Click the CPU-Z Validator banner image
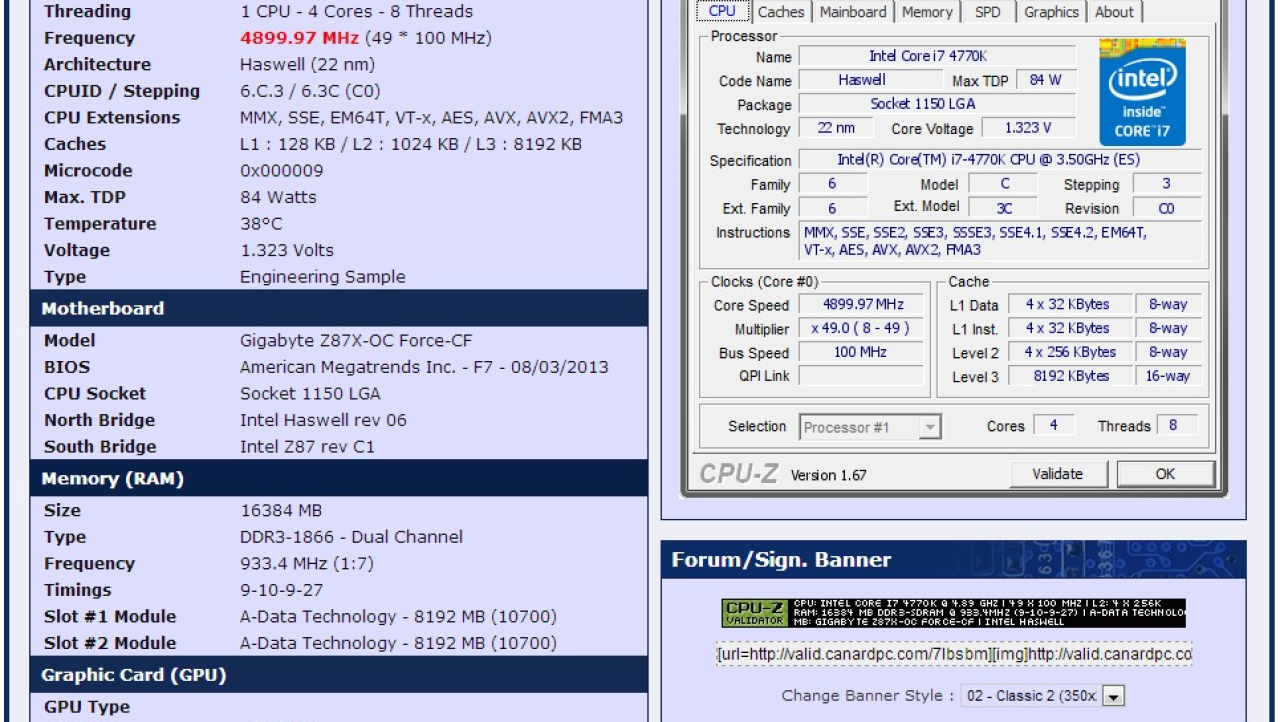The height and width of the screenshot is (722, 1280). [x=953, y=613]
